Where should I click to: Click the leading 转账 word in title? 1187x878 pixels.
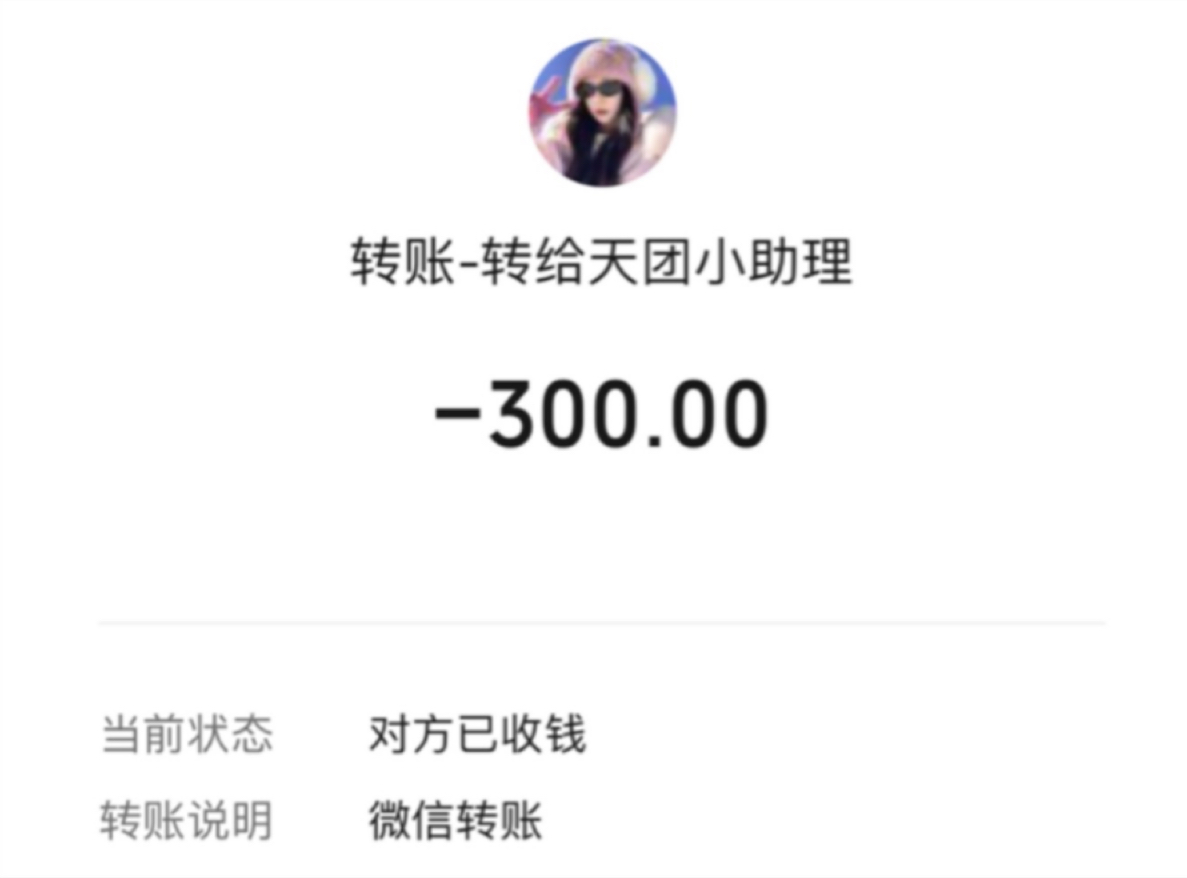coord(403,262)
